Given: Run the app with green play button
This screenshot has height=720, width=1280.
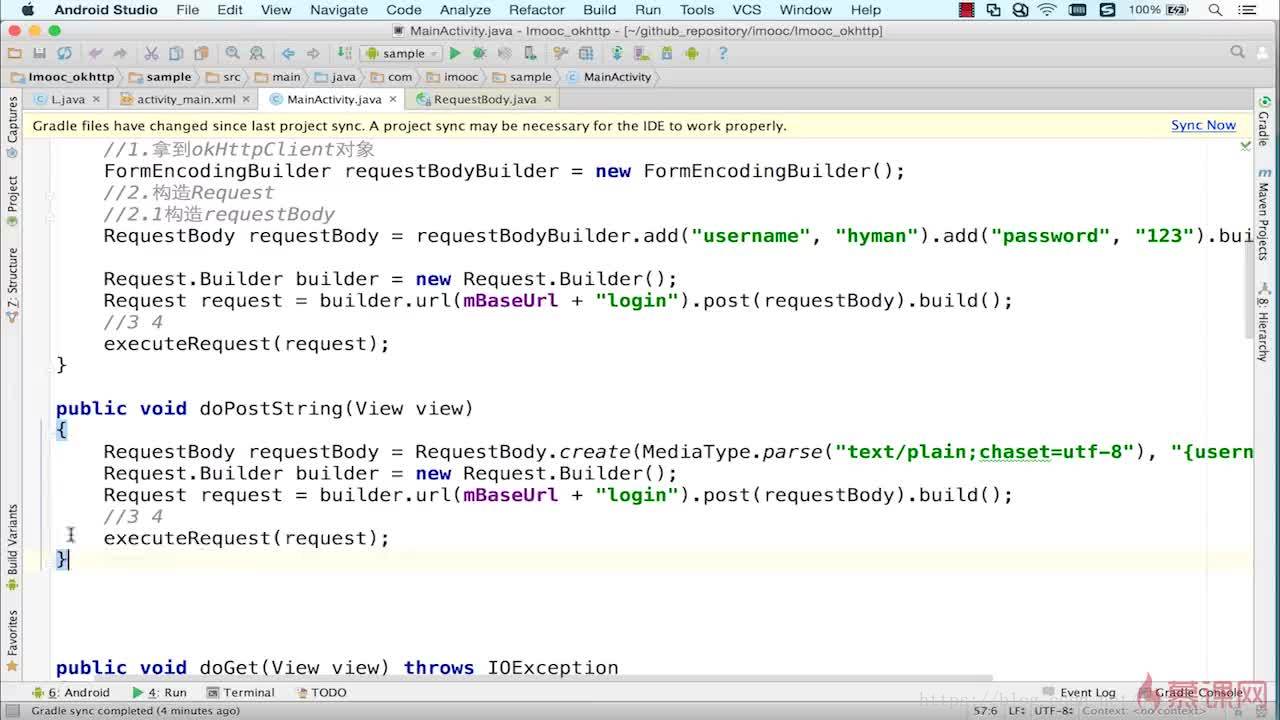Looking at the screenshot, I should tap(455, 53).
